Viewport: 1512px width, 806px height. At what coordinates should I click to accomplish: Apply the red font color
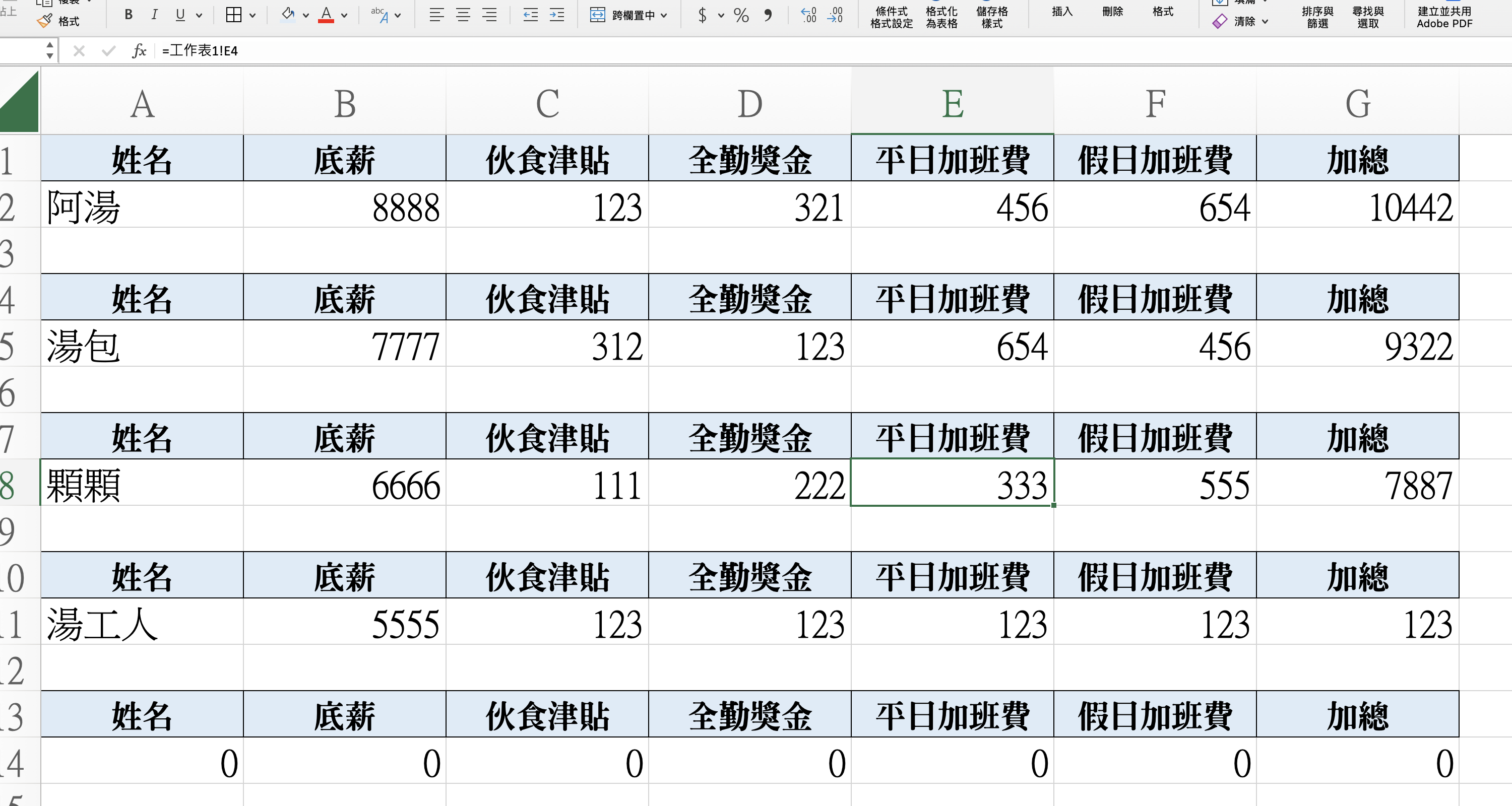327,15
